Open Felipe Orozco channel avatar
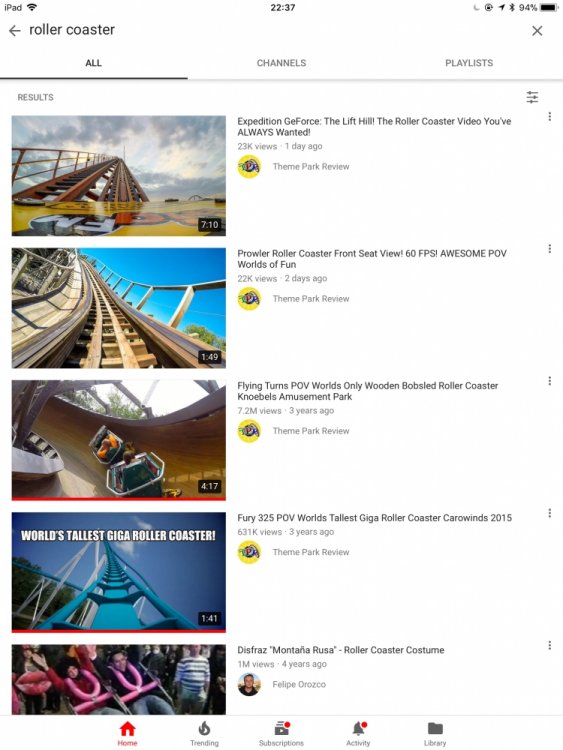This screenshot has width=563, height=750. (x=249, y=684)
